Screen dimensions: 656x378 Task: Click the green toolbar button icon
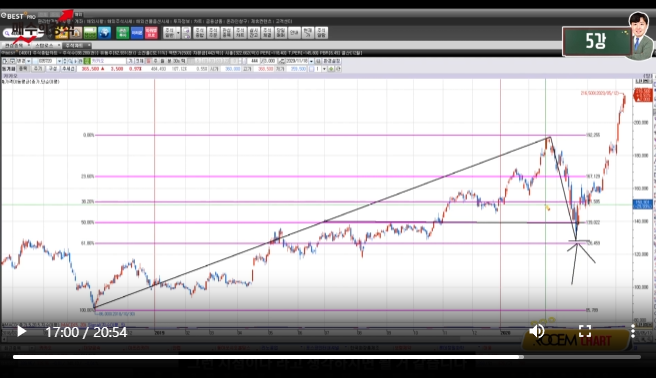(x=123, y=33)
